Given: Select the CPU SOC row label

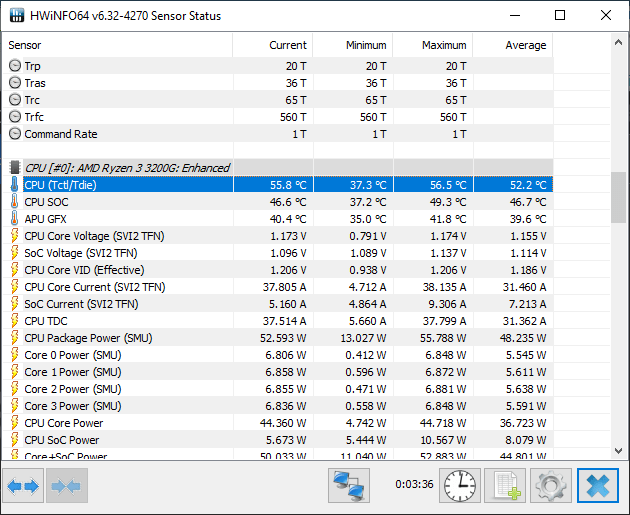Looking at the screenshot, I should [46, 202].
